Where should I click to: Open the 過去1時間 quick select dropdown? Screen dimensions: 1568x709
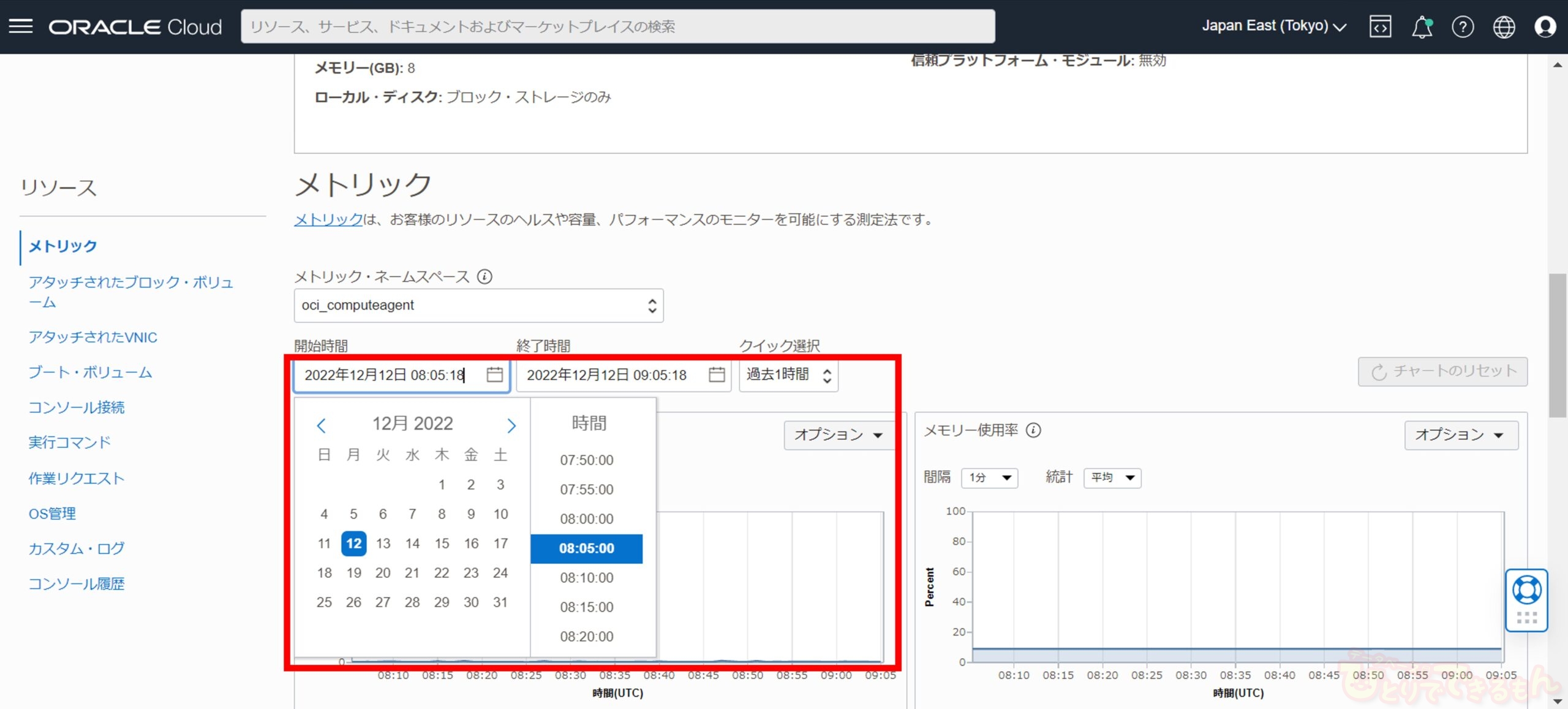pos(788,374)
